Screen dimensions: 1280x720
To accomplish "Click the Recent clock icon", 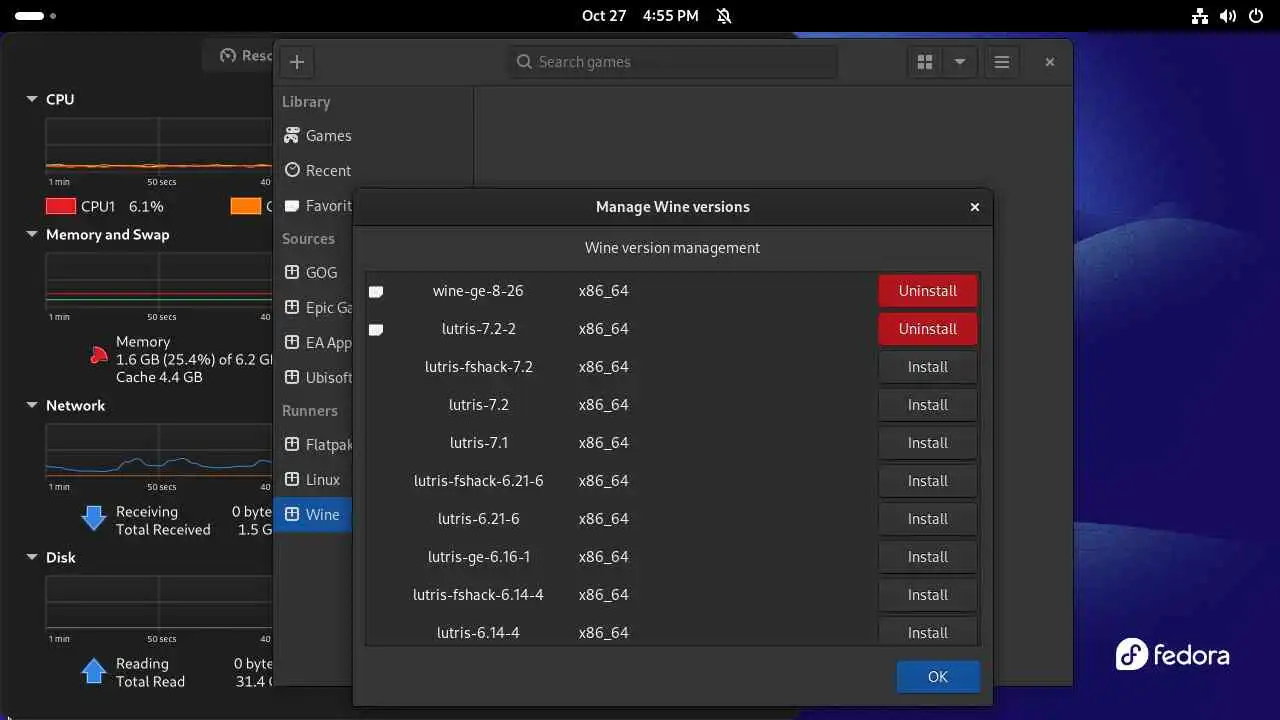I will click(x=292, y=170).
